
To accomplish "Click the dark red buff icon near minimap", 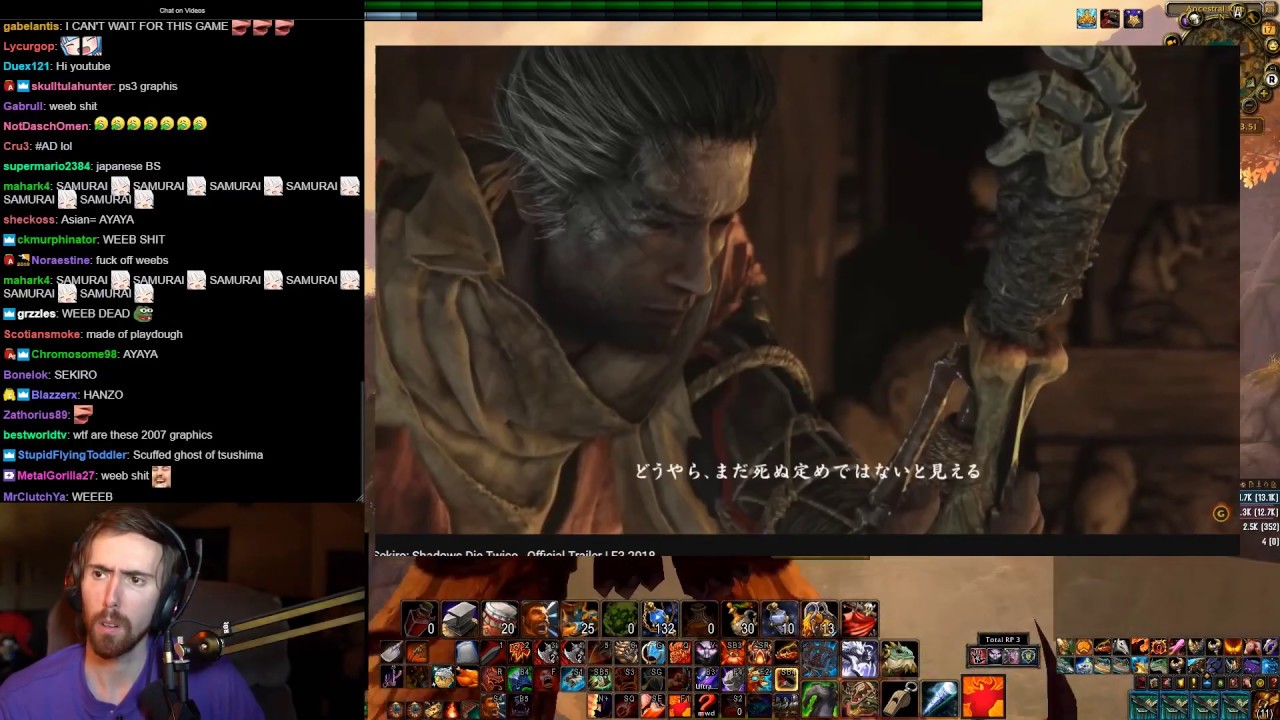I will [x=1110, y=19].
